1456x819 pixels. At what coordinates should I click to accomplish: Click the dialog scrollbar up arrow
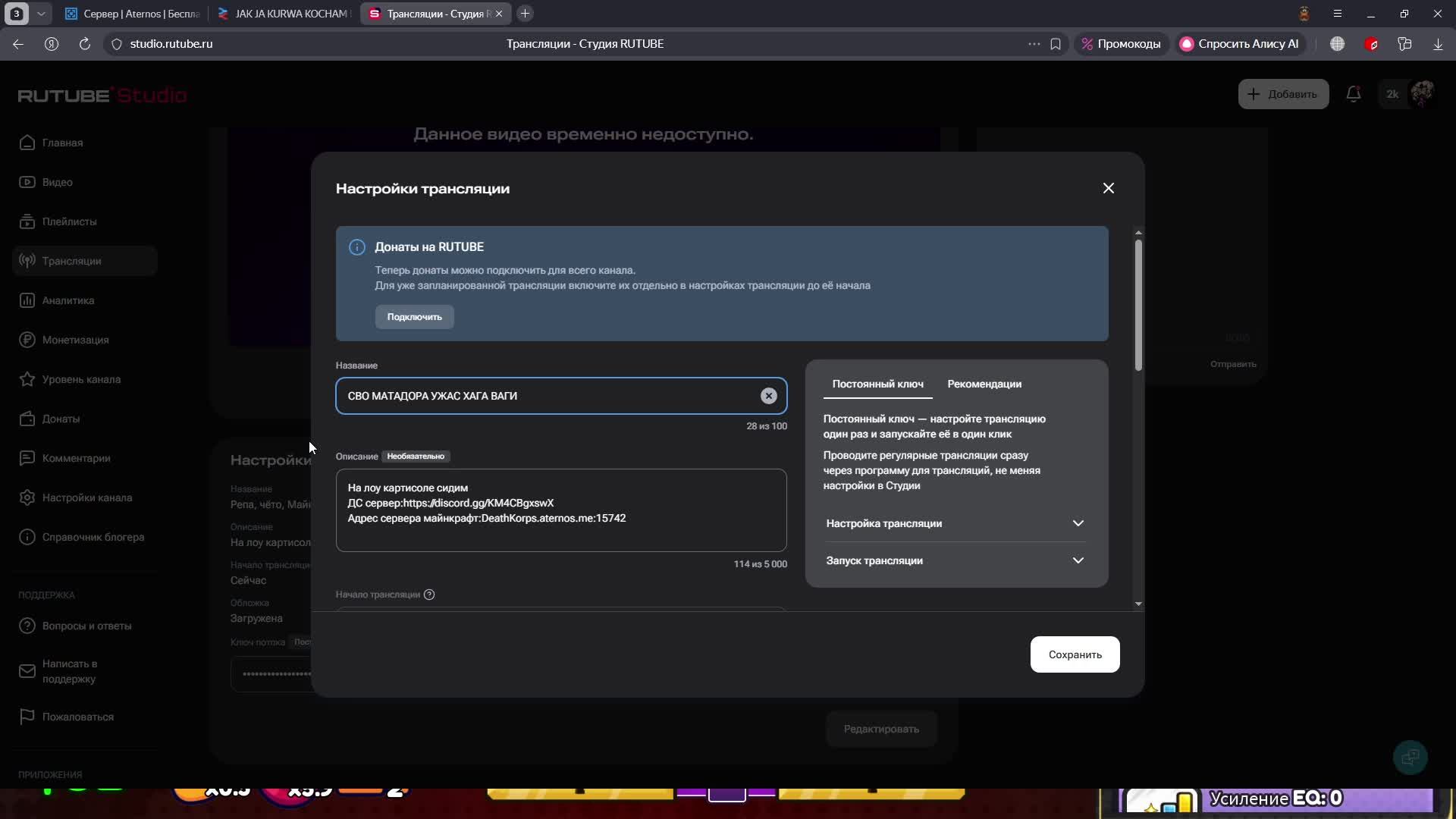click(1138, 232)
